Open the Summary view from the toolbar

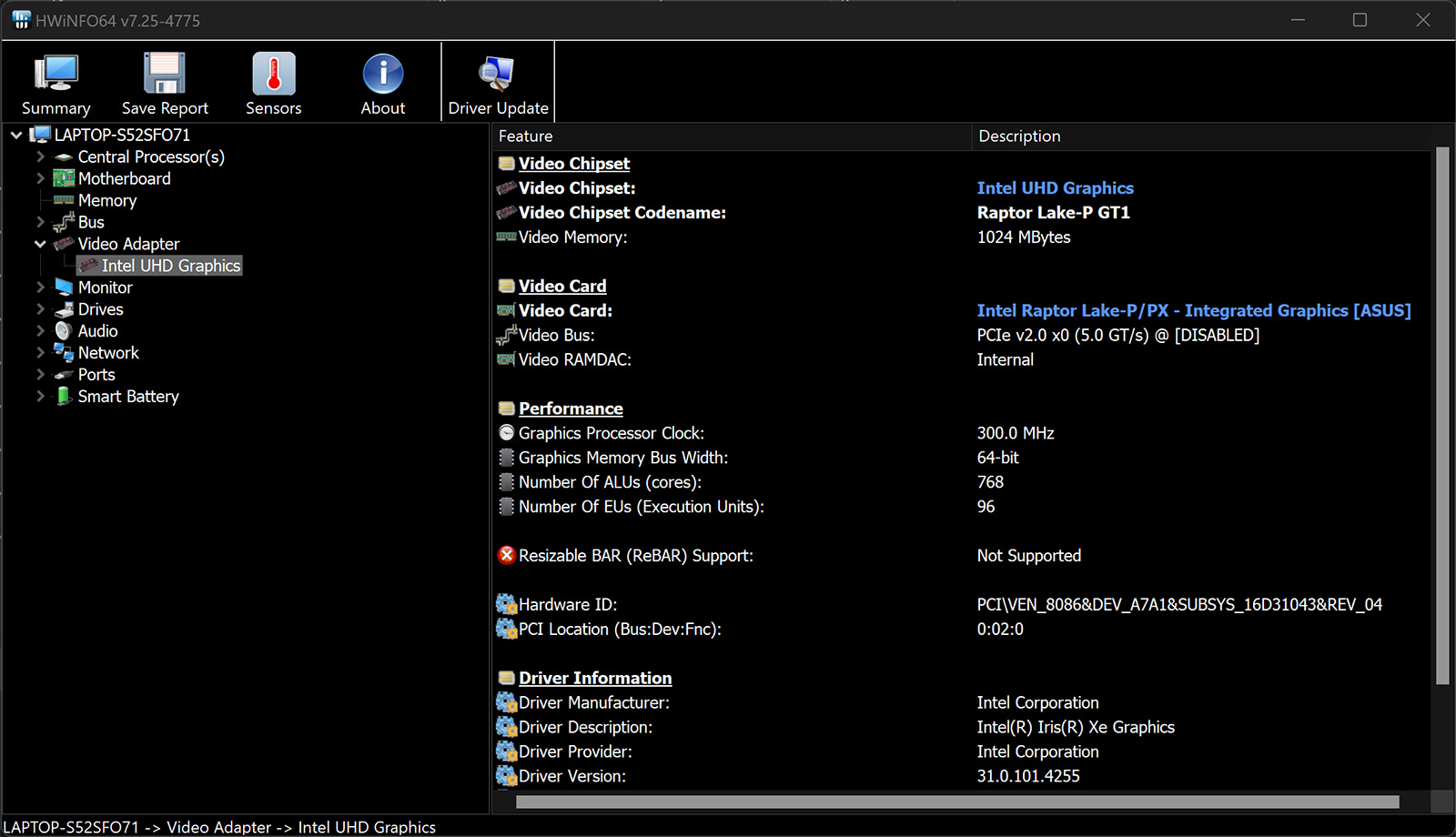pos(56,84)
